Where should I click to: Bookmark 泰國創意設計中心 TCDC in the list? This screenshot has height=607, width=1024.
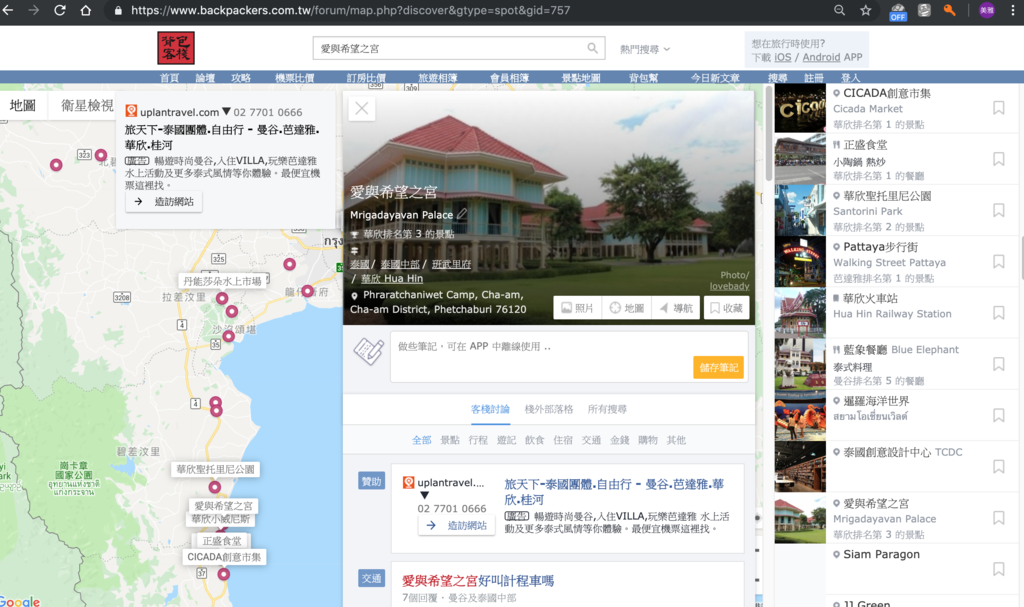click(x=999, y=467)
